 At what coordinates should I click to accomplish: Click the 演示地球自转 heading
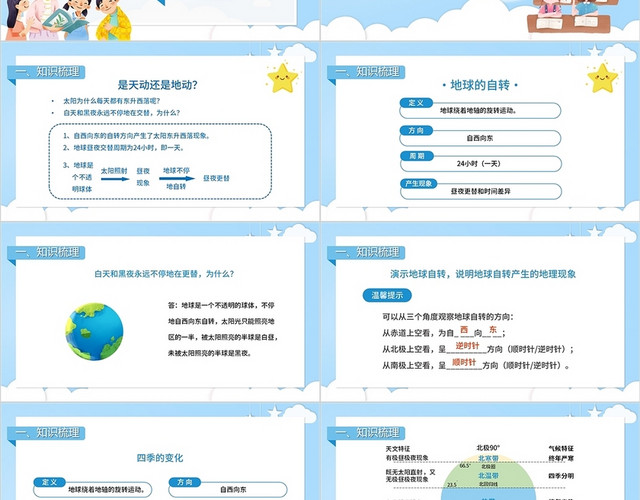(x=483, y=274)
